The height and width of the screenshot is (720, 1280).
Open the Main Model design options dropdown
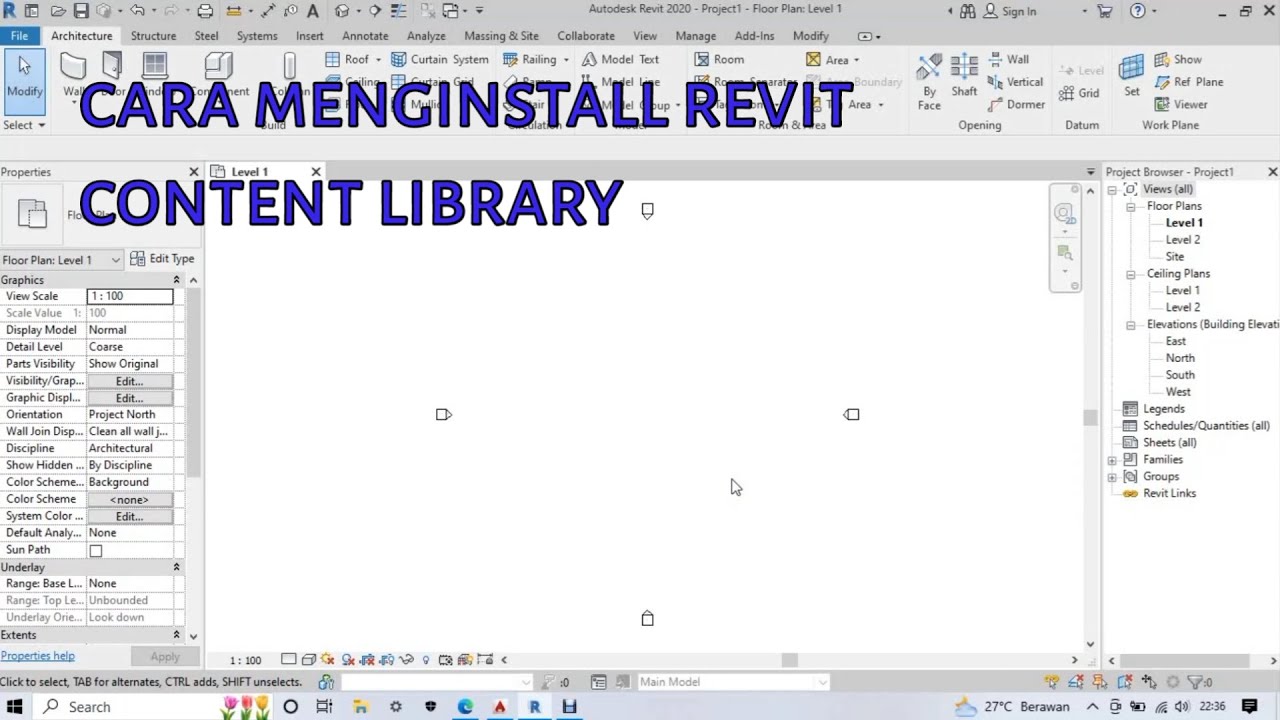coord(734,682)
